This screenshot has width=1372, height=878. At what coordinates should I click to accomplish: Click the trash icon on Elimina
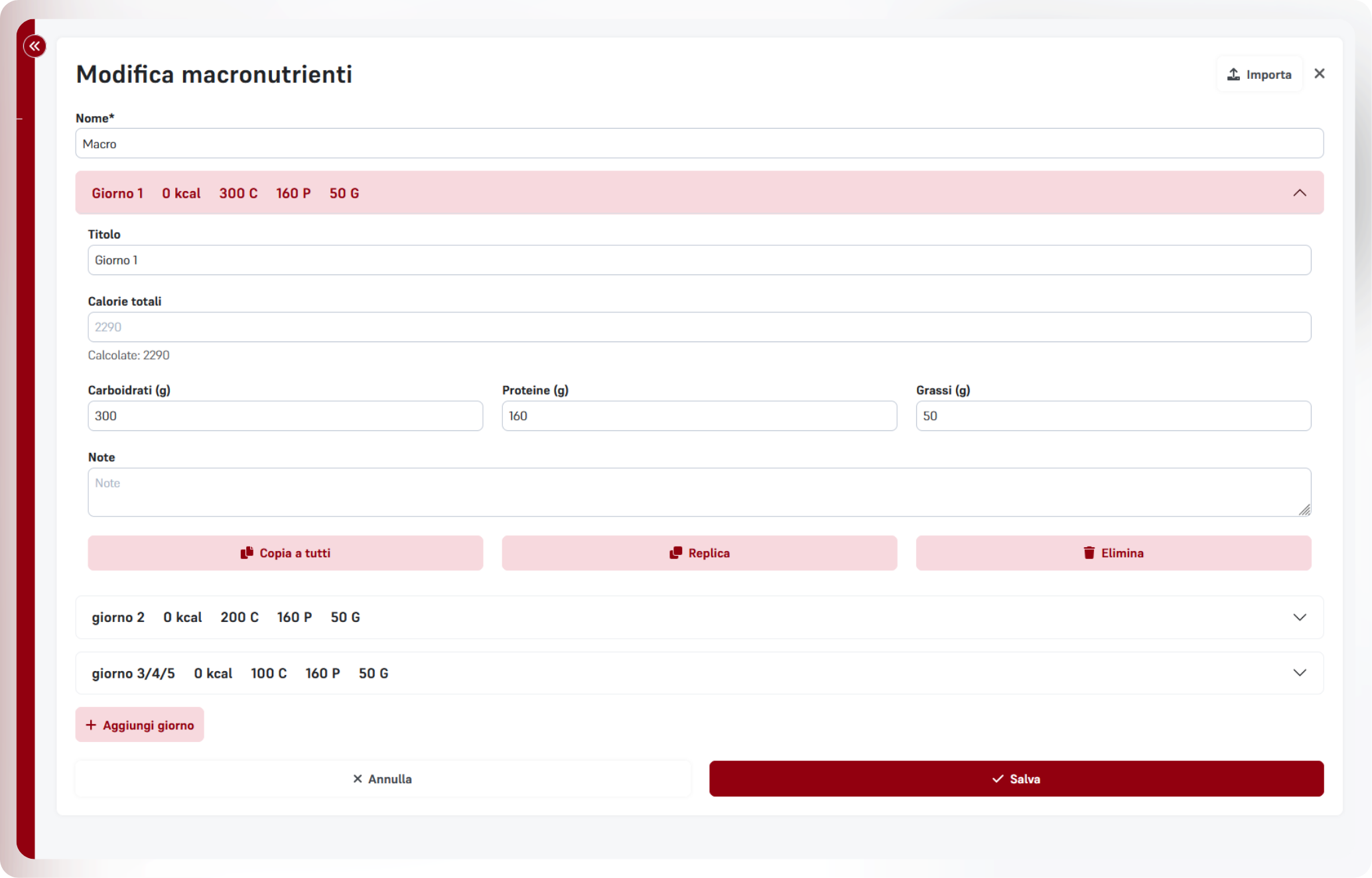pyautogui.click(x=1089, y=553)
